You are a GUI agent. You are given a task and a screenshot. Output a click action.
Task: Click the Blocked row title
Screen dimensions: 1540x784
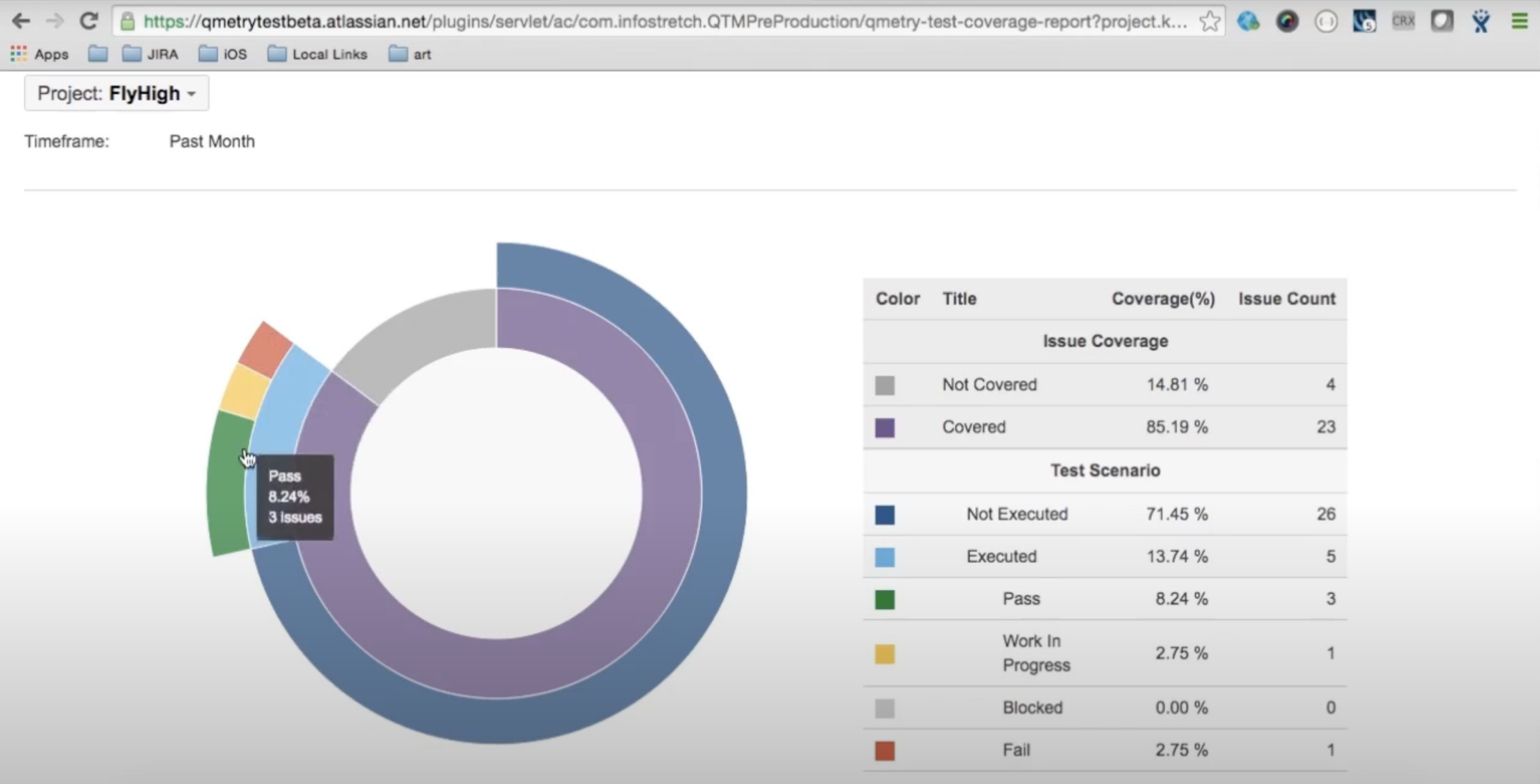[1032, 707]
